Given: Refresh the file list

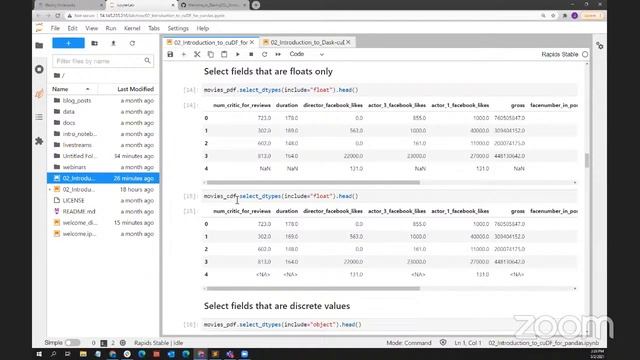Looking at the screenshot, I should [x=132, y=43].
